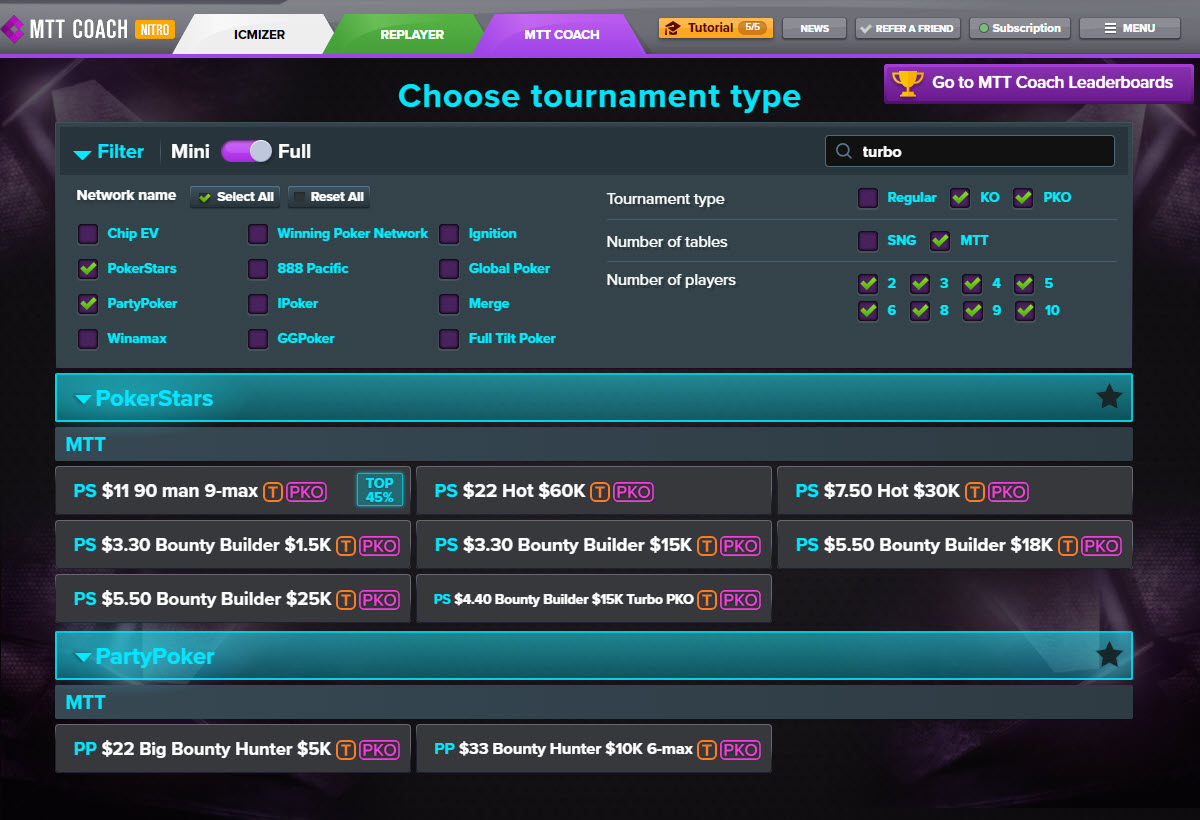
Task: Click PKO badge on $22 Big Bounty Hunter
Action: (379, 749)
